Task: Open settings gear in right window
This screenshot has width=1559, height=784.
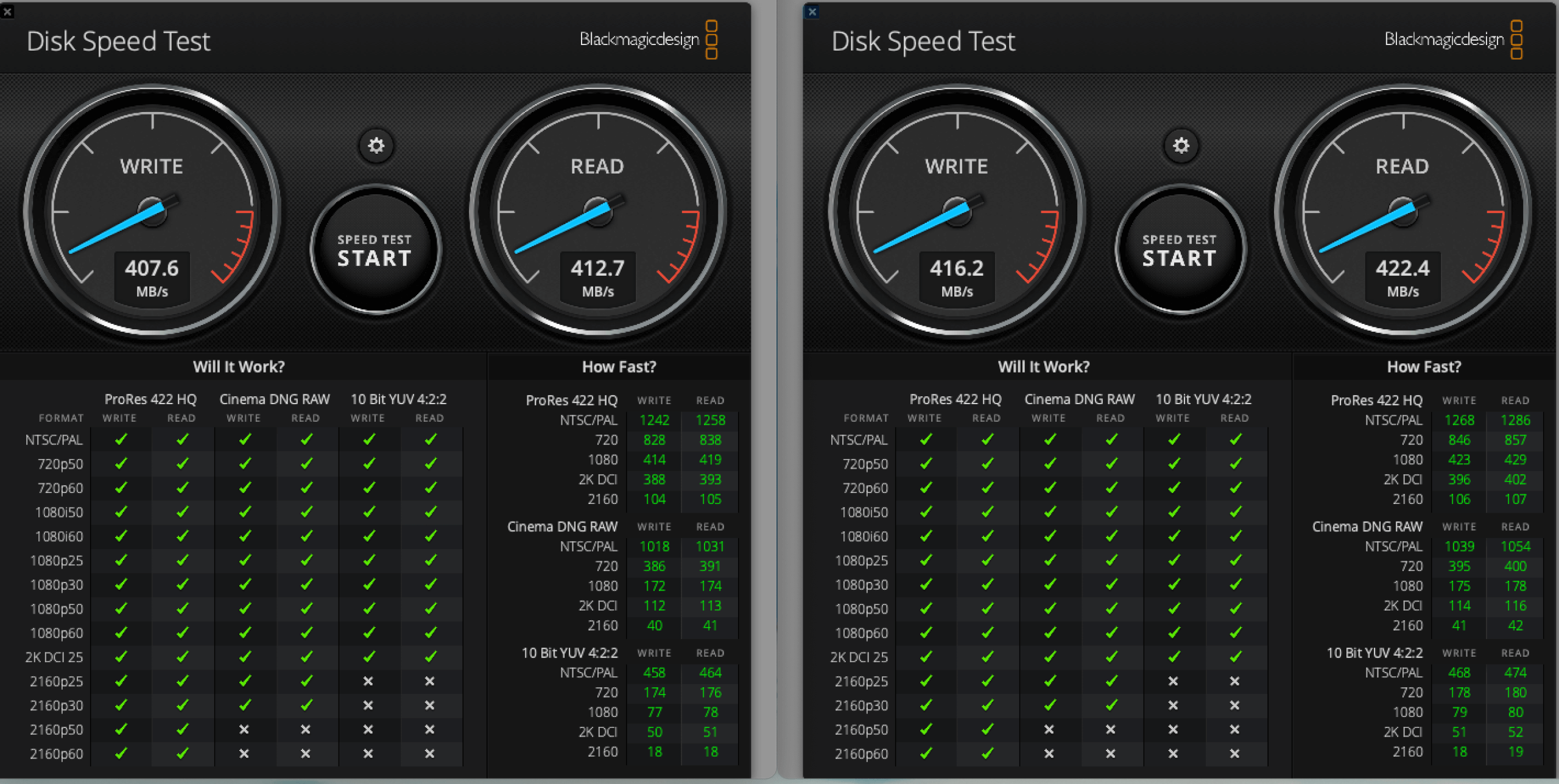Action: [x=1181, y=146]
